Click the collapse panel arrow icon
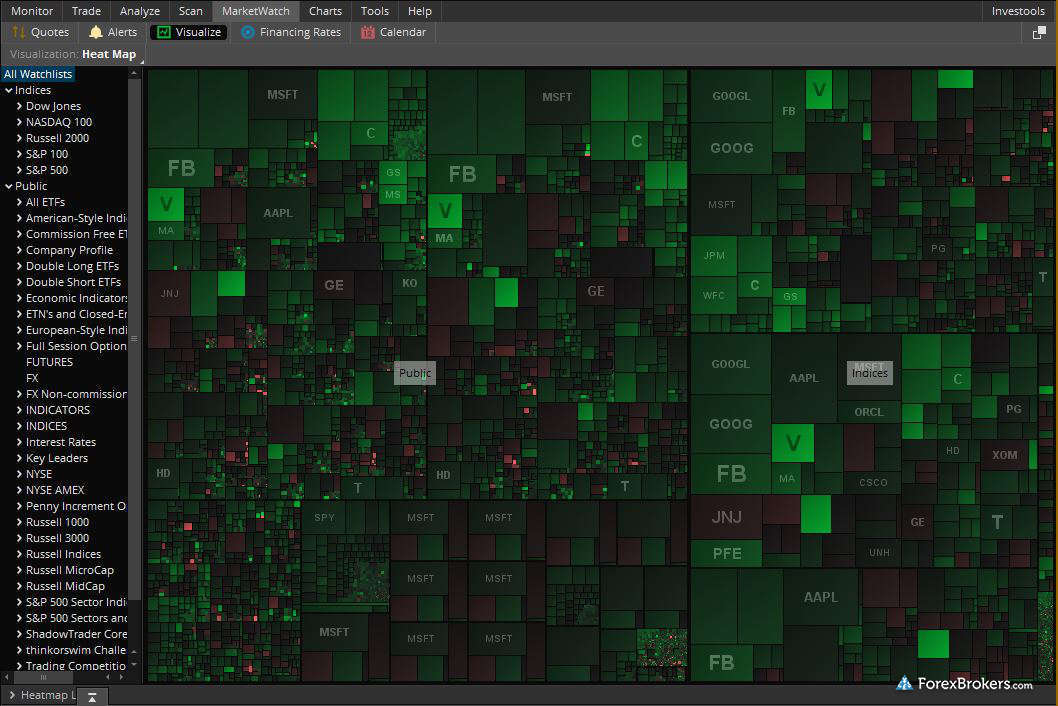Image resolution: width=1058 pixels, height=706 pixels. pos(92,697)
